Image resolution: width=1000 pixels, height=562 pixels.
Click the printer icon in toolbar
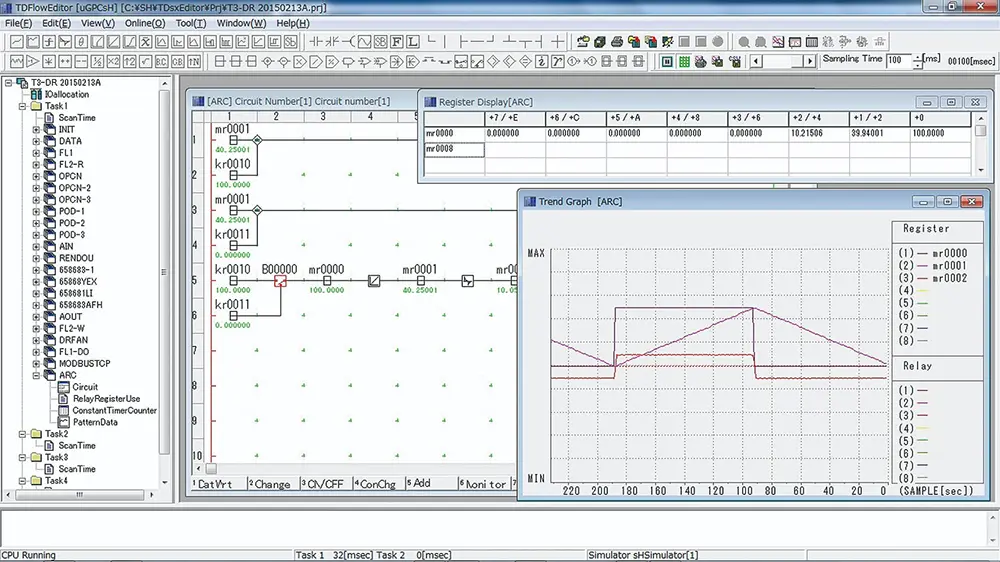616,42
